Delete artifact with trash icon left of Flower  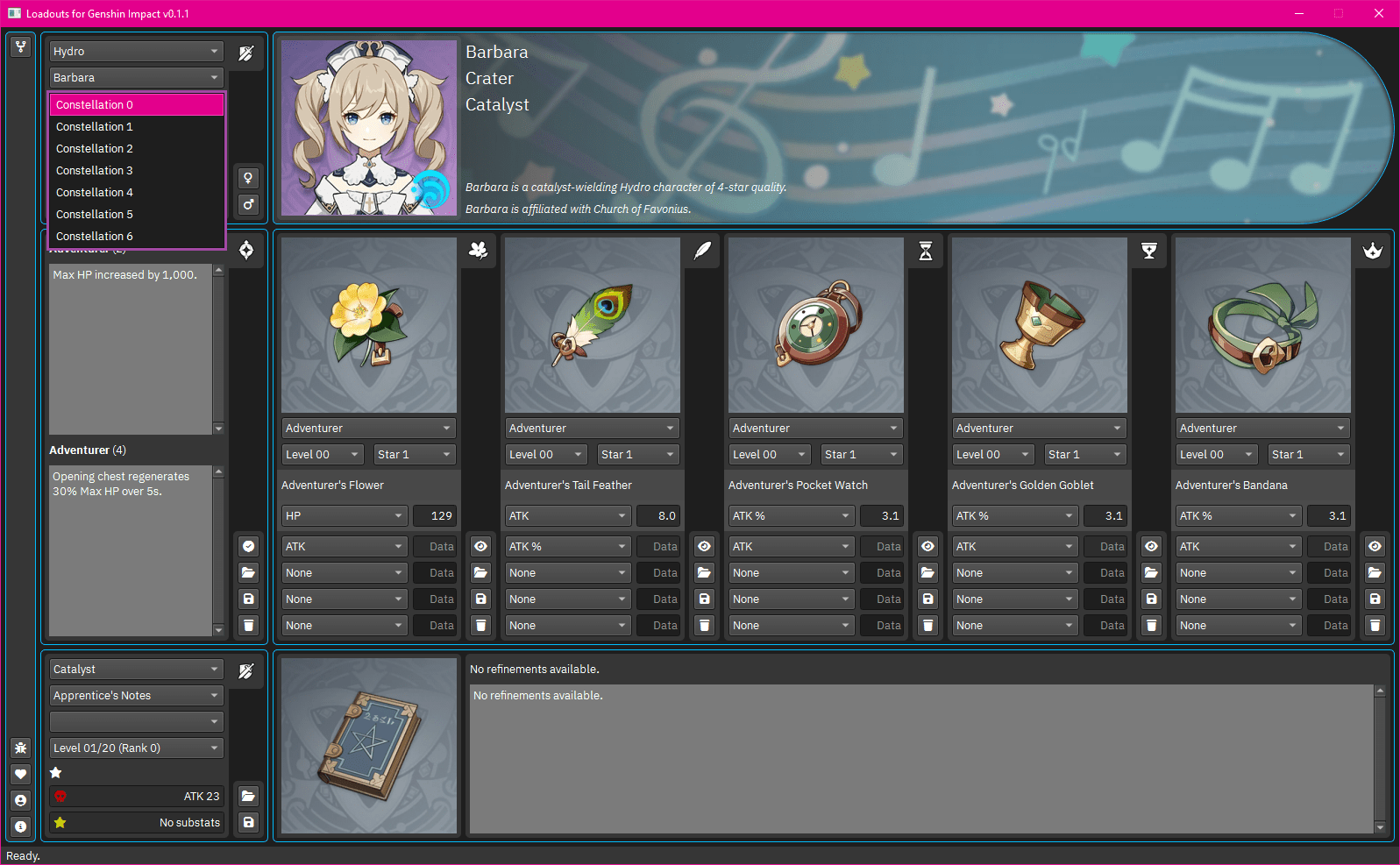tap(249, 625)
